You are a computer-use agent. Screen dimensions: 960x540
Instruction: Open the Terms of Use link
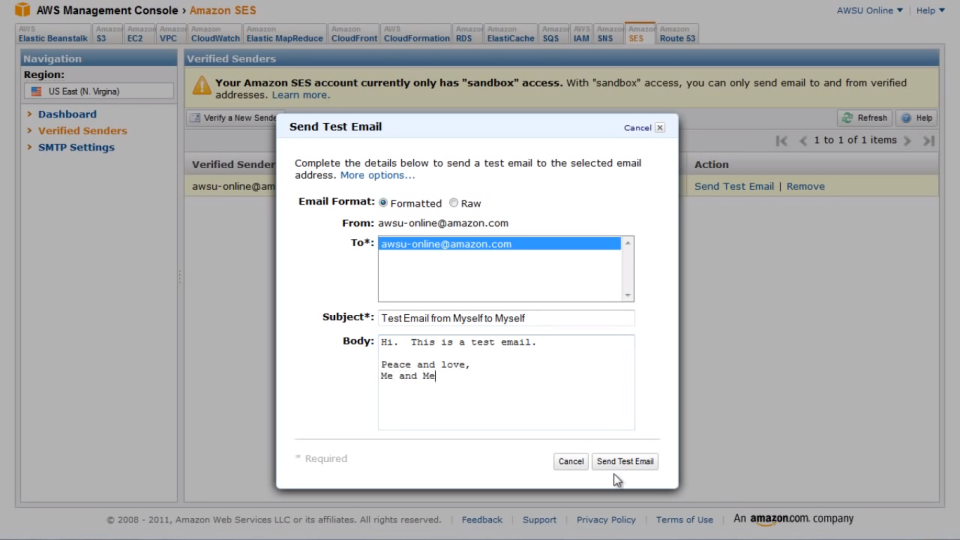(684, 519)
